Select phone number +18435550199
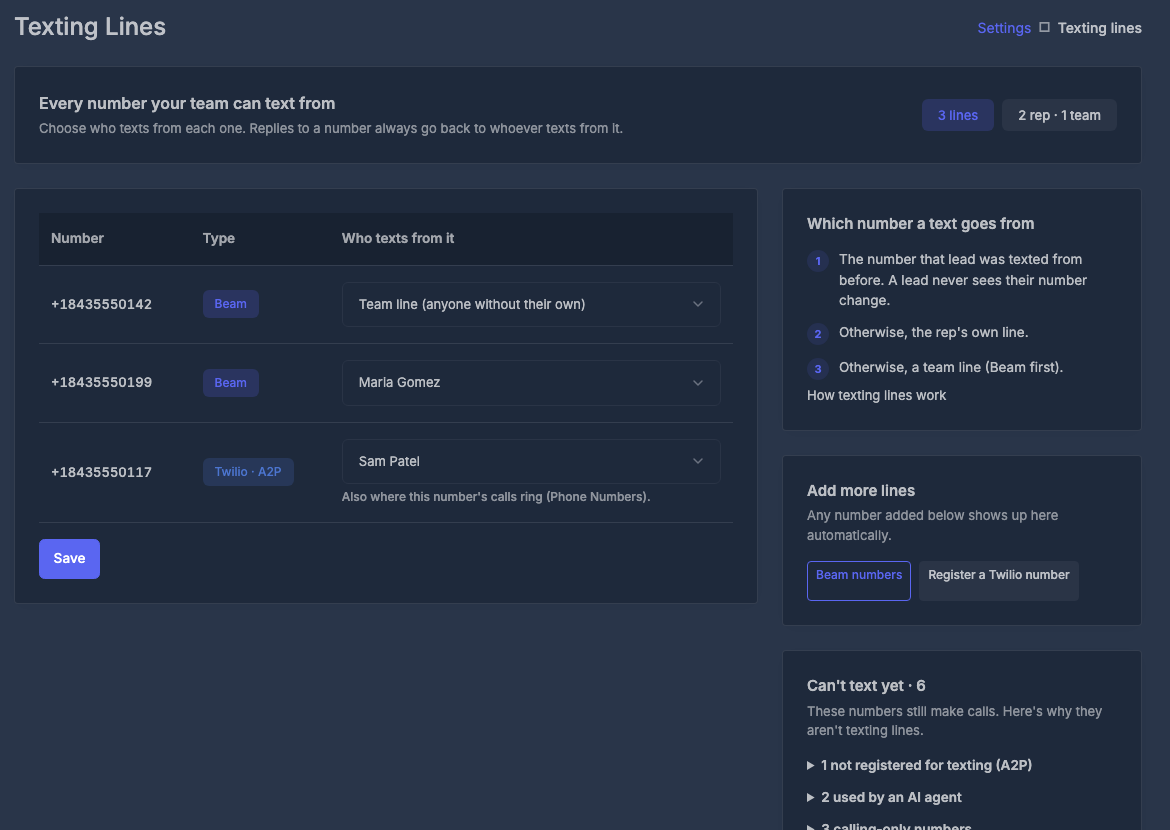Viewport: 1170px width, 830px height. [x=101, y=382]
